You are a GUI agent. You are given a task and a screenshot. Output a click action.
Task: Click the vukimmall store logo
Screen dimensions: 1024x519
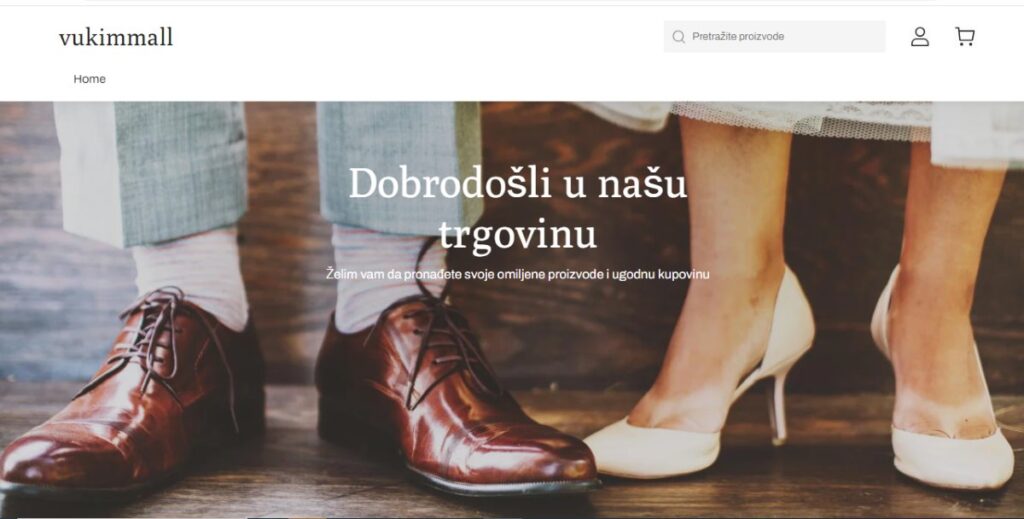click(x=116, y=37)
